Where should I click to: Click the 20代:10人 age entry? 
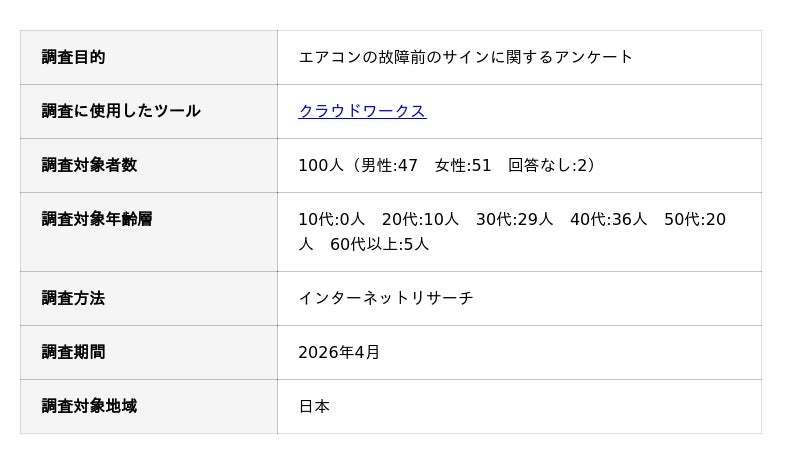point(420,219)
